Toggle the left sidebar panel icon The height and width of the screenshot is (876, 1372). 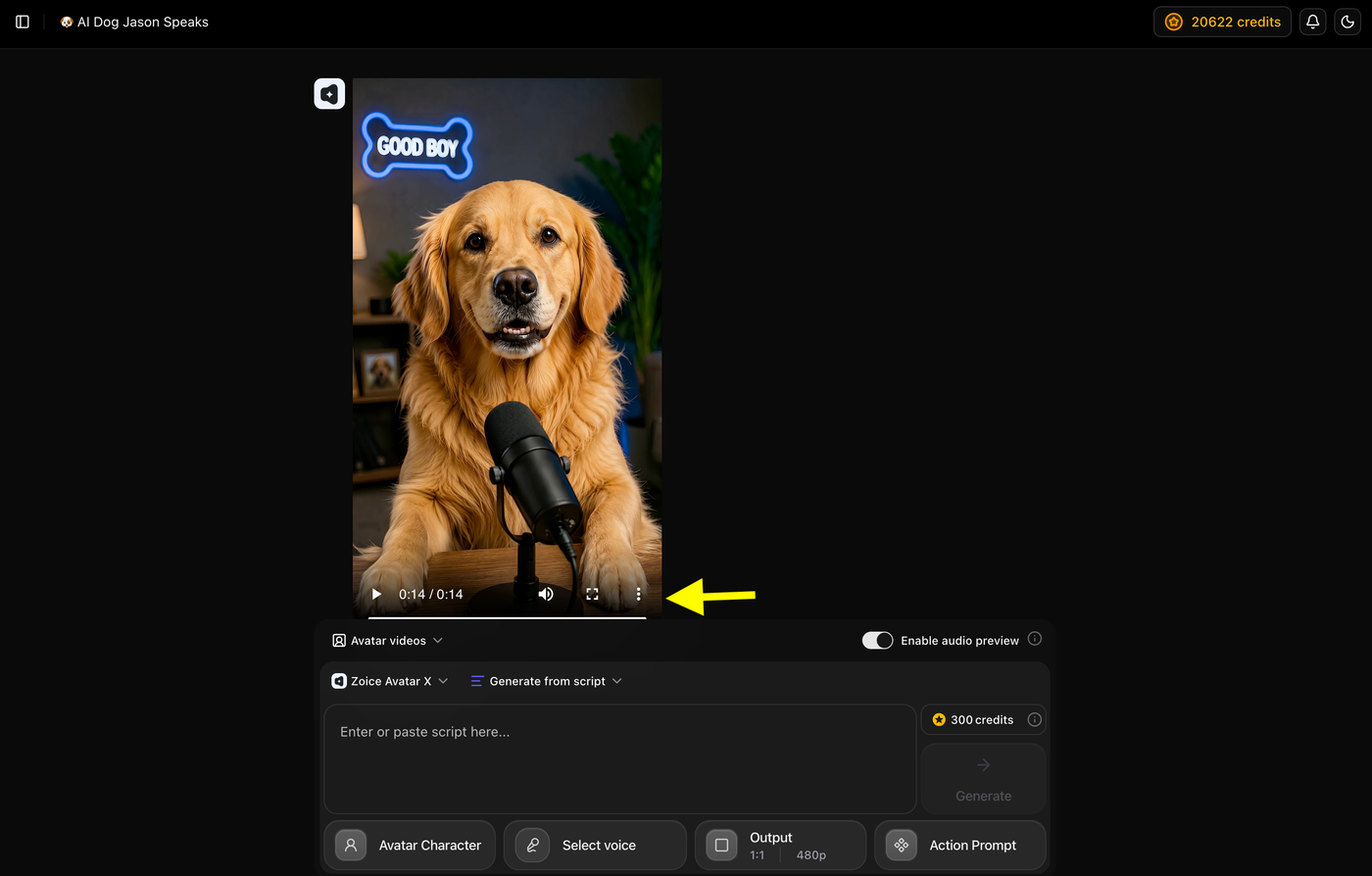click(23, 22)
